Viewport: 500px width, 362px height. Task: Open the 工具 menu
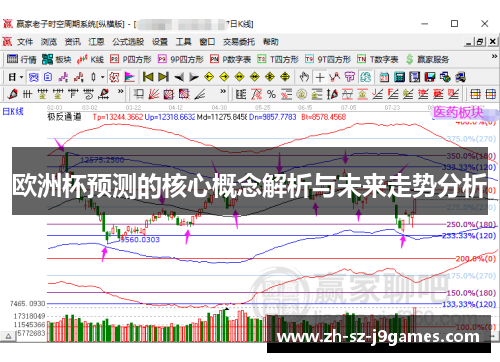click(183, 42)
